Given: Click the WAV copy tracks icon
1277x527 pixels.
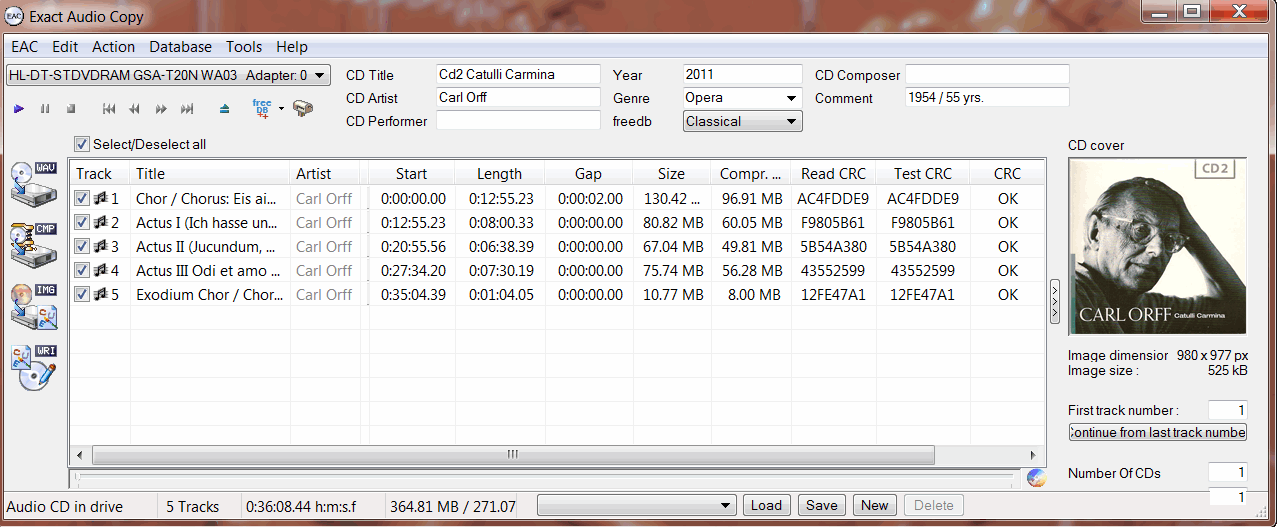Looking at the screenshot, I should click(33, 183).
